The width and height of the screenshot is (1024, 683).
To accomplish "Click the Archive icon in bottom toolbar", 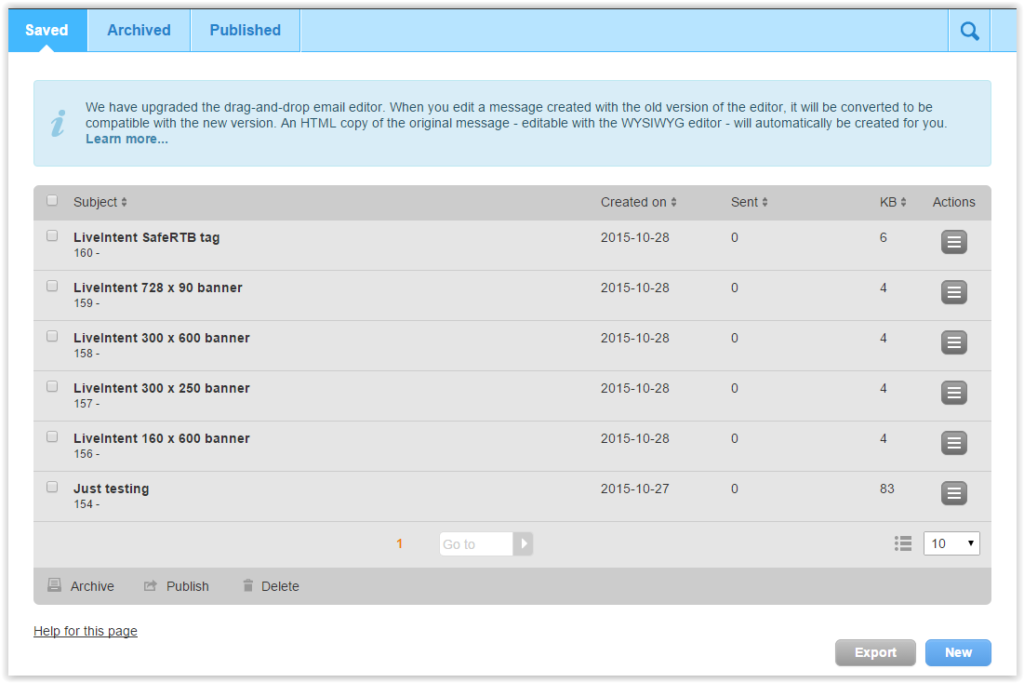I will pyautogui.click(x=55, y=586).
